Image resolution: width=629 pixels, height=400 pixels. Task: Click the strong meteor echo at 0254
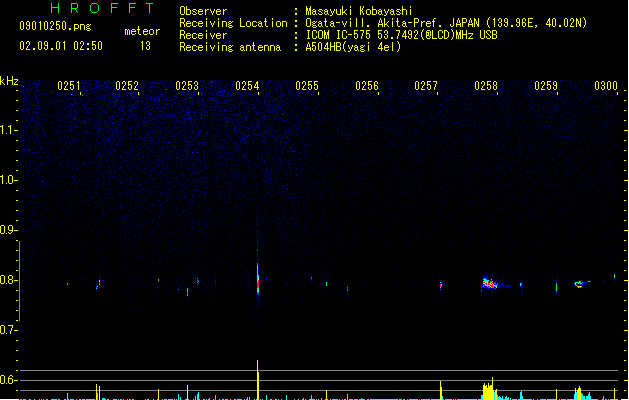258,277
